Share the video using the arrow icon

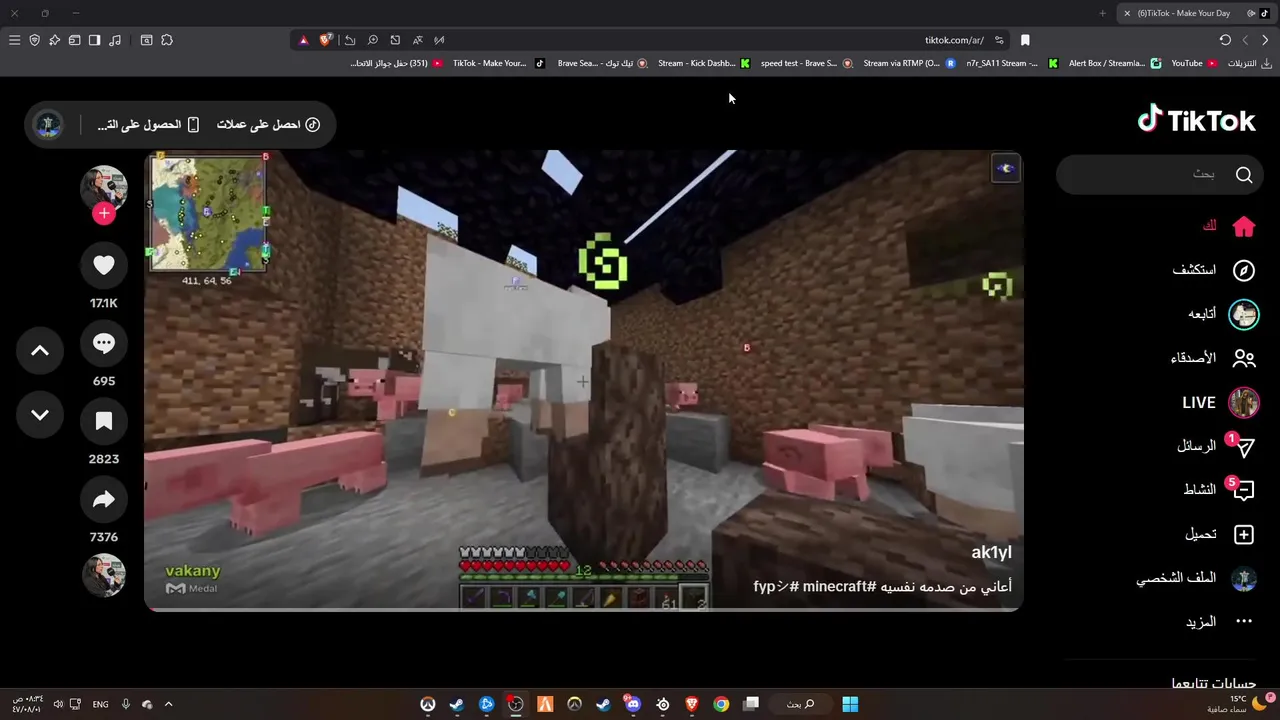coord(104,499)
